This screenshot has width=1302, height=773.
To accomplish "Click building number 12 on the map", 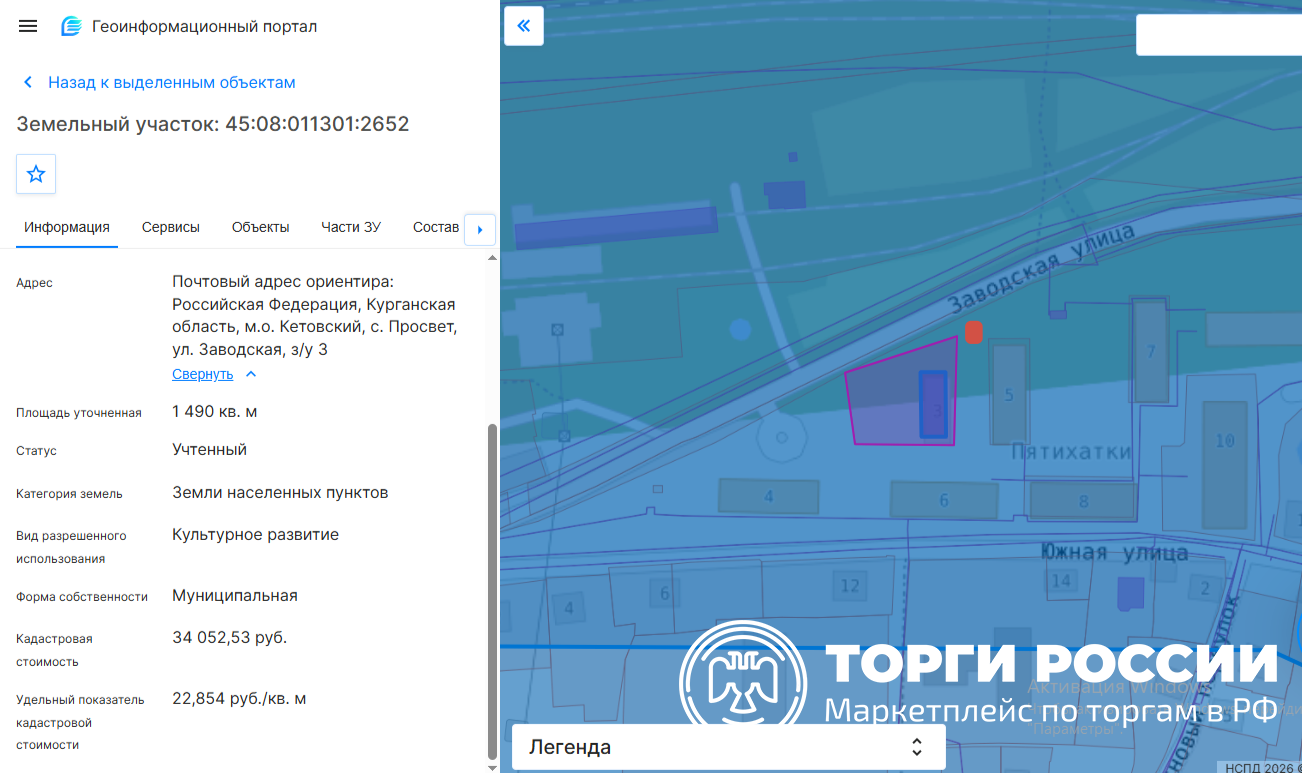I will [x=850, y=585].
